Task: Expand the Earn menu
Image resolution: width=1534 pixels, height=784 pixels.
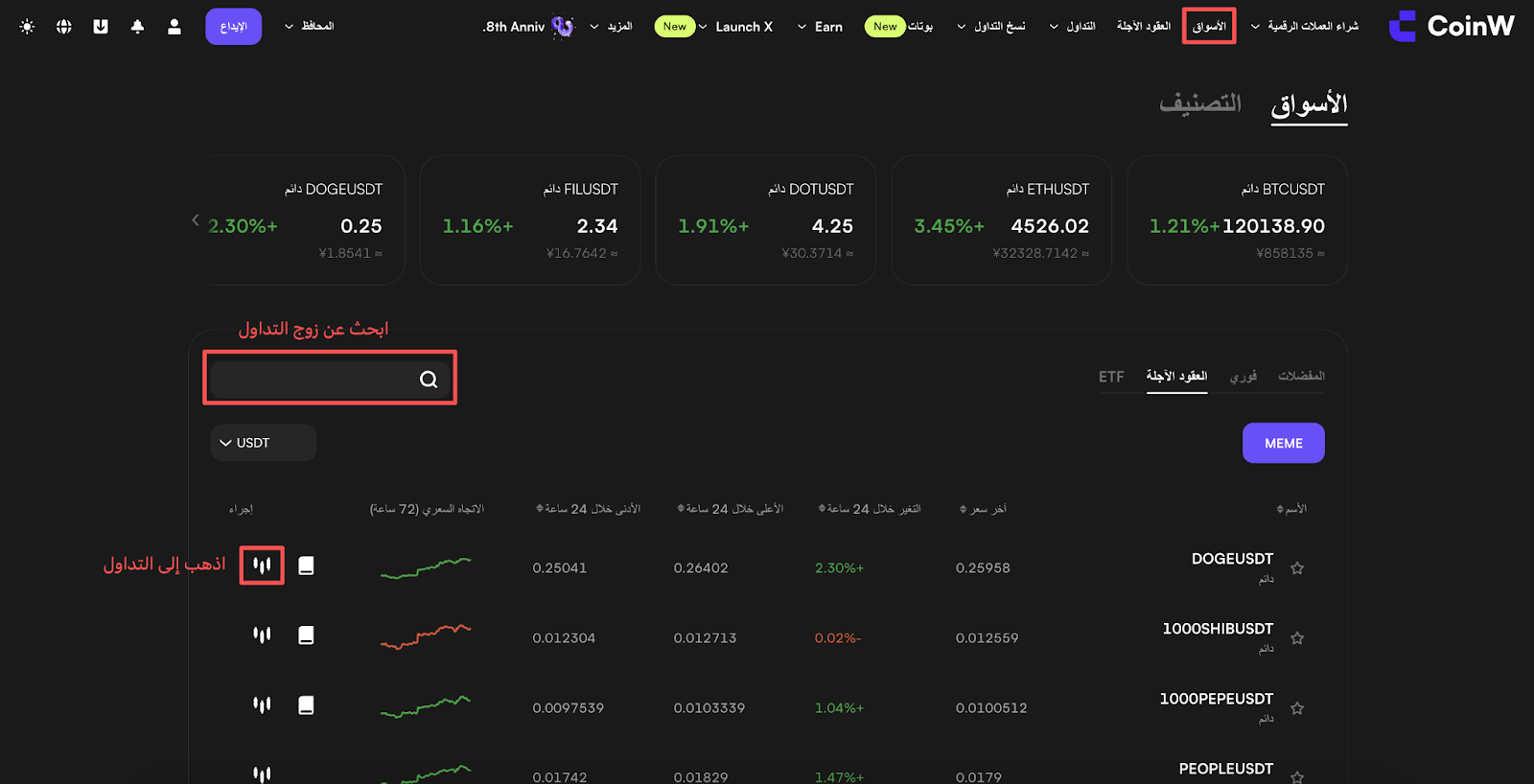Action: 820,27
